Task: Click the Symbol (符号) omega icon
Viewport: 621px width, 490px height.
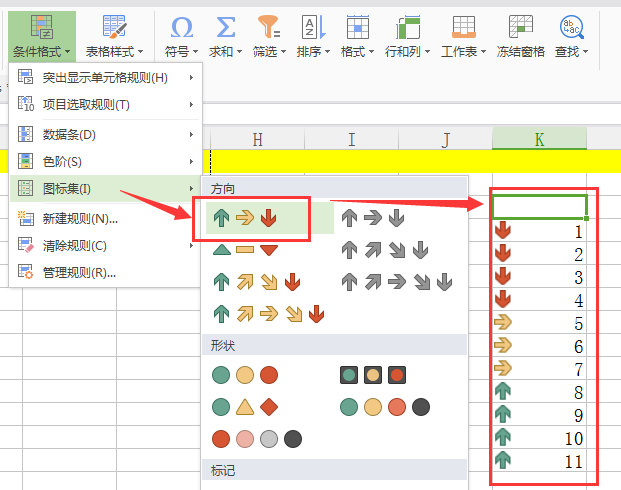Action: pyautogui.click(x=182, y=26)
